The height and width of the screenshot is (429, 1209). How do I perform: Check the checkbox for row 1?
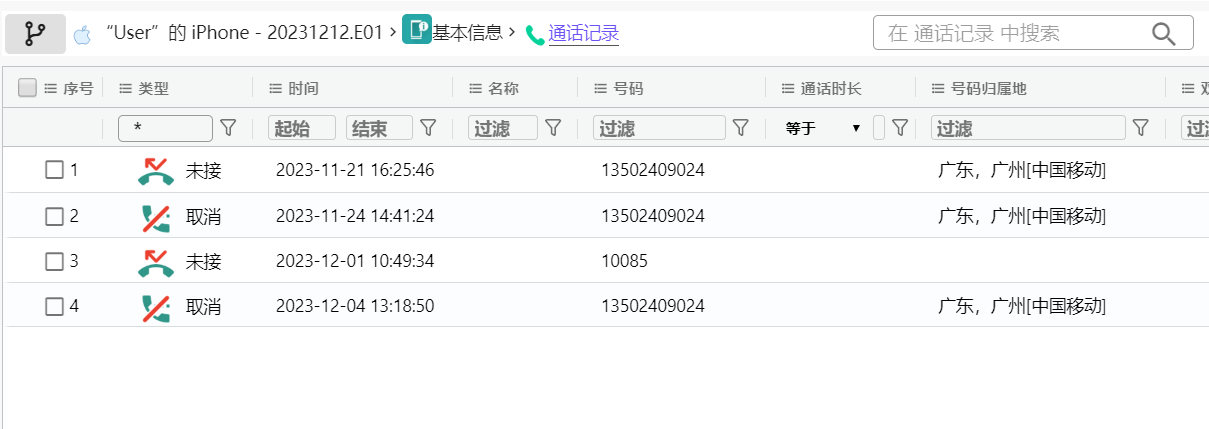(x=54, y=170)
